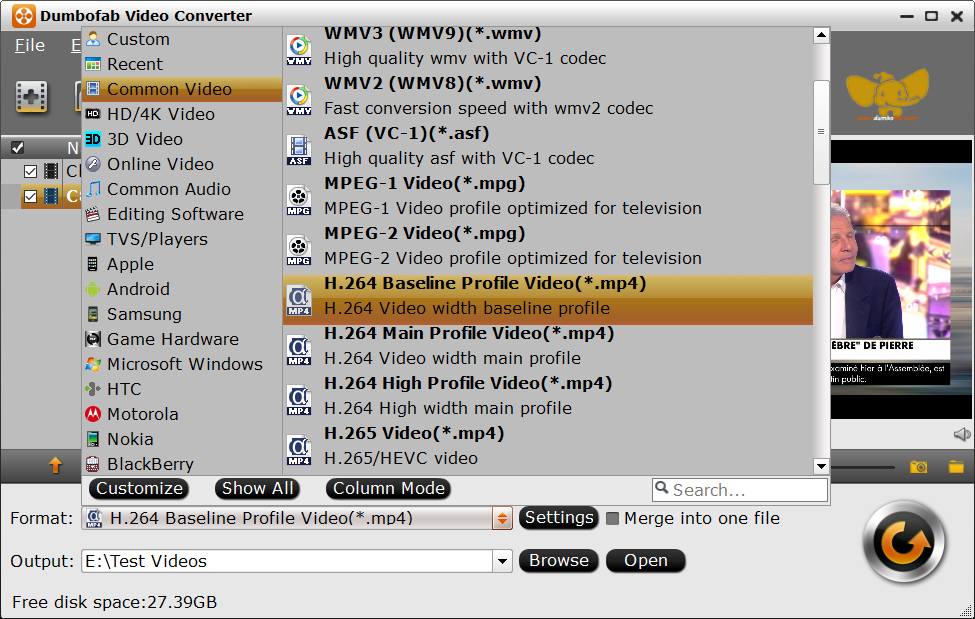
Task: Open the snapshot folder icon
Action: click(x=956, y=467)
